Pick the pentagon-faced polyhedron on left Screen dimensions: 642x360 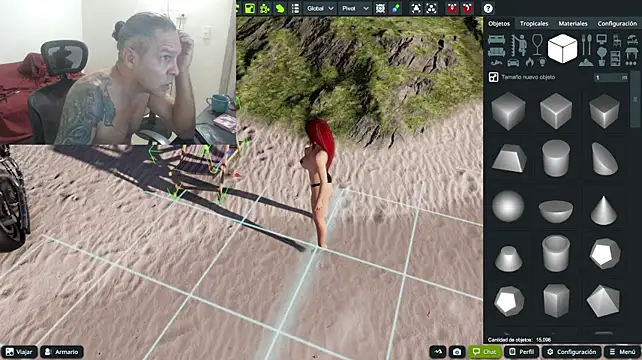508,301
